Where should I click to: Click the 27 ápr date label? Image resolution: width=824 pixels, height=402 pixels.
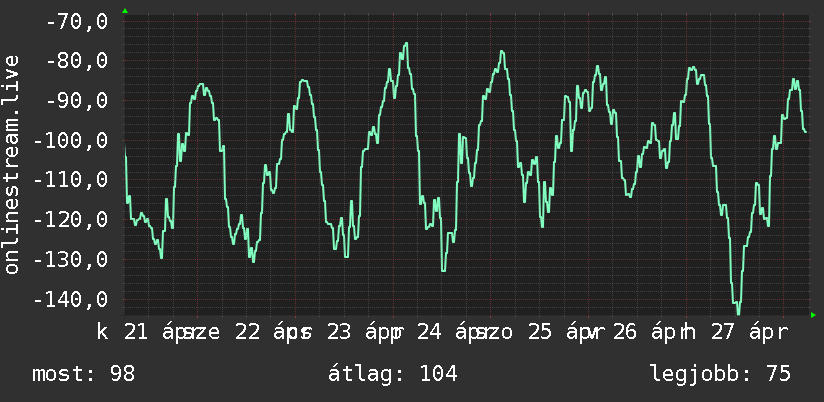pyautogui.click(x=749, y=333)
